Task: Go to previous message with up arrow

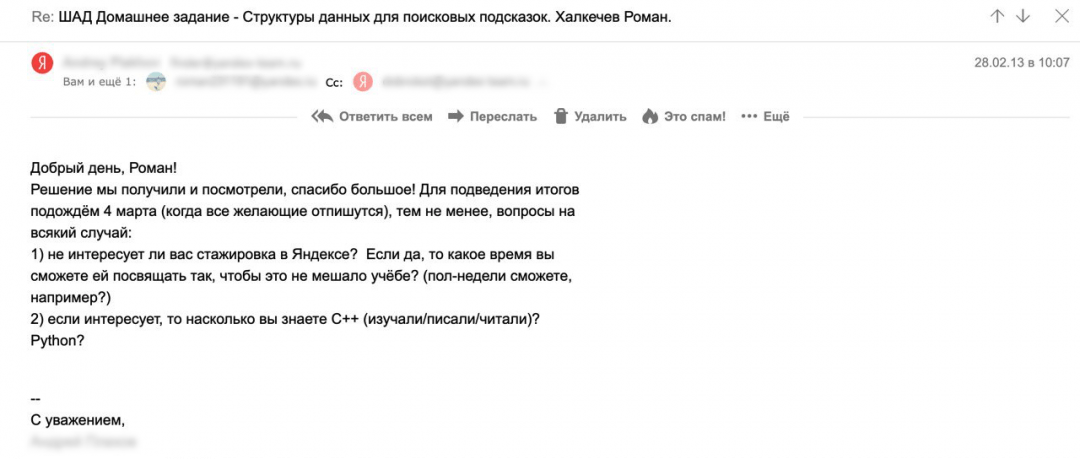Action: [x=997, y=16]
